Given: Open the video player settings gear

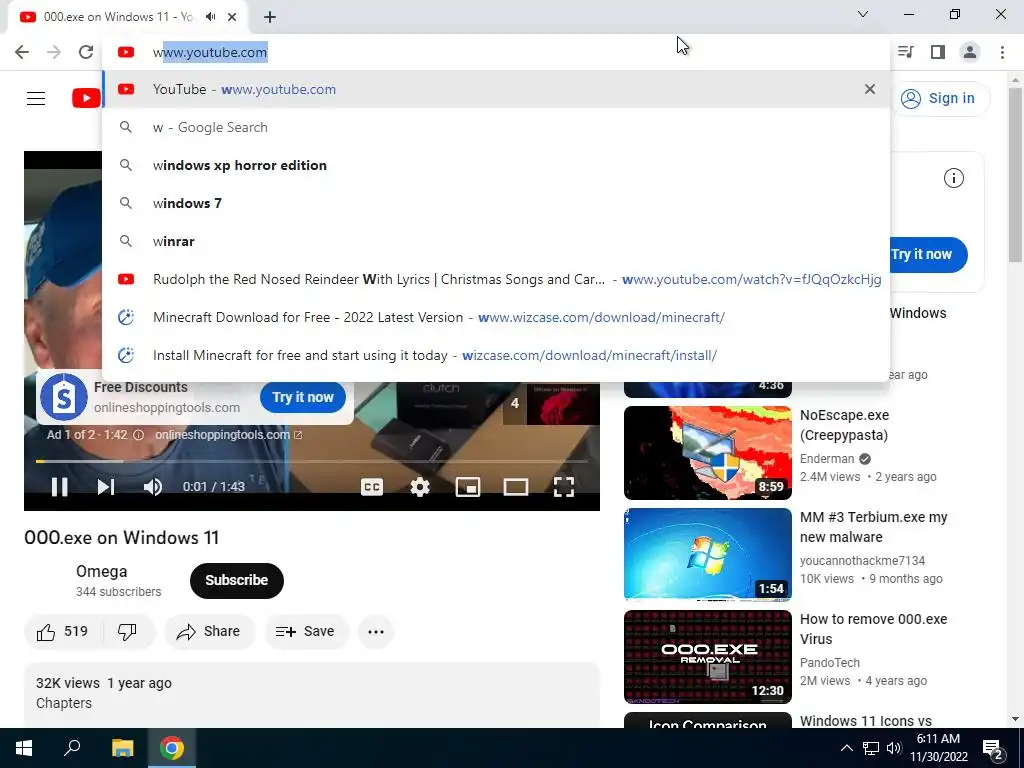Looking at the screenshot, I should (420, 487).
